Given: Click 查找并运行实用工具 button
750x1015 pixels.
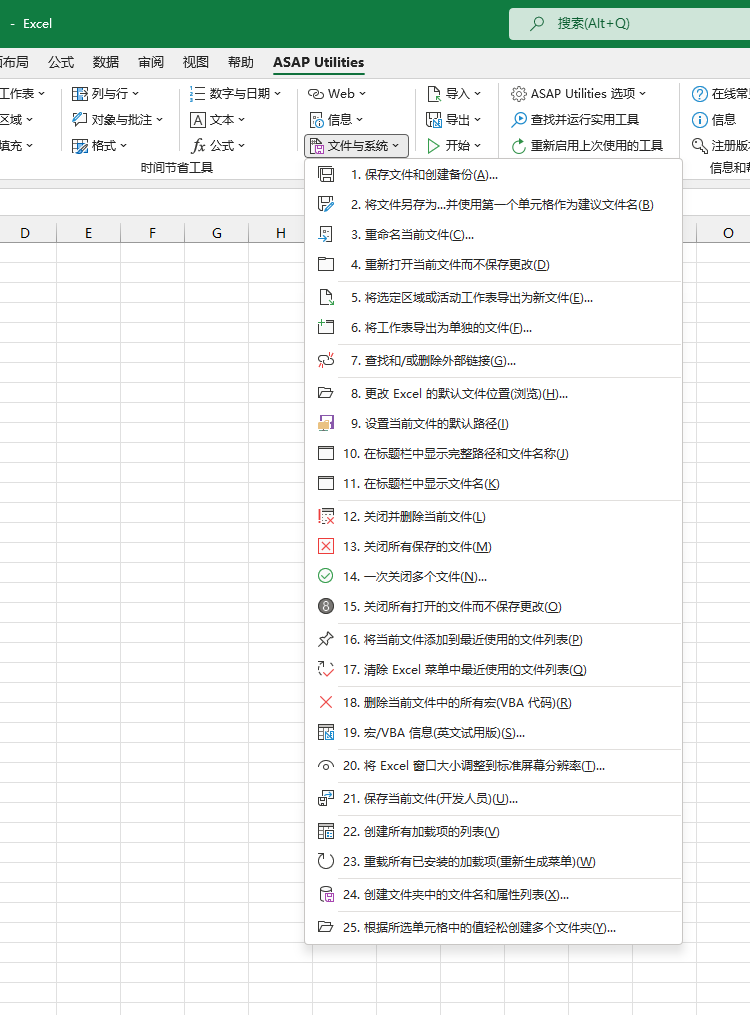Looking at the screenshot, I should [575, 120].
